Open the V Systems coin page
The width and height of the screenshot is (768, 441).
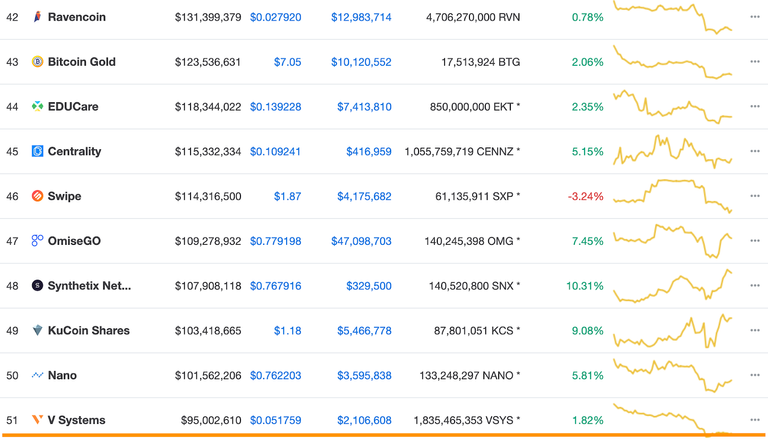click(76, 420)
